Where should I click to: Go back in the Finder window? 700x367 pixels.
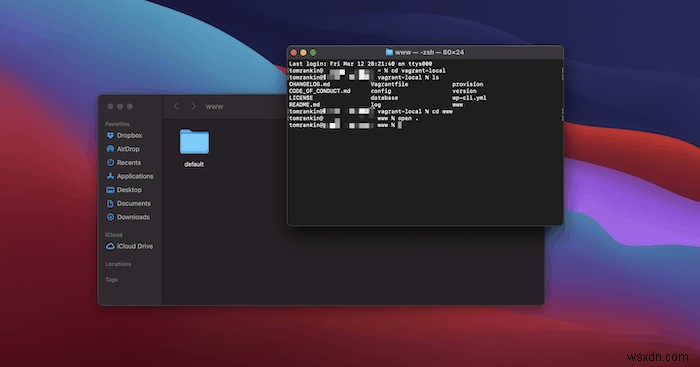(x=176, y=106)
